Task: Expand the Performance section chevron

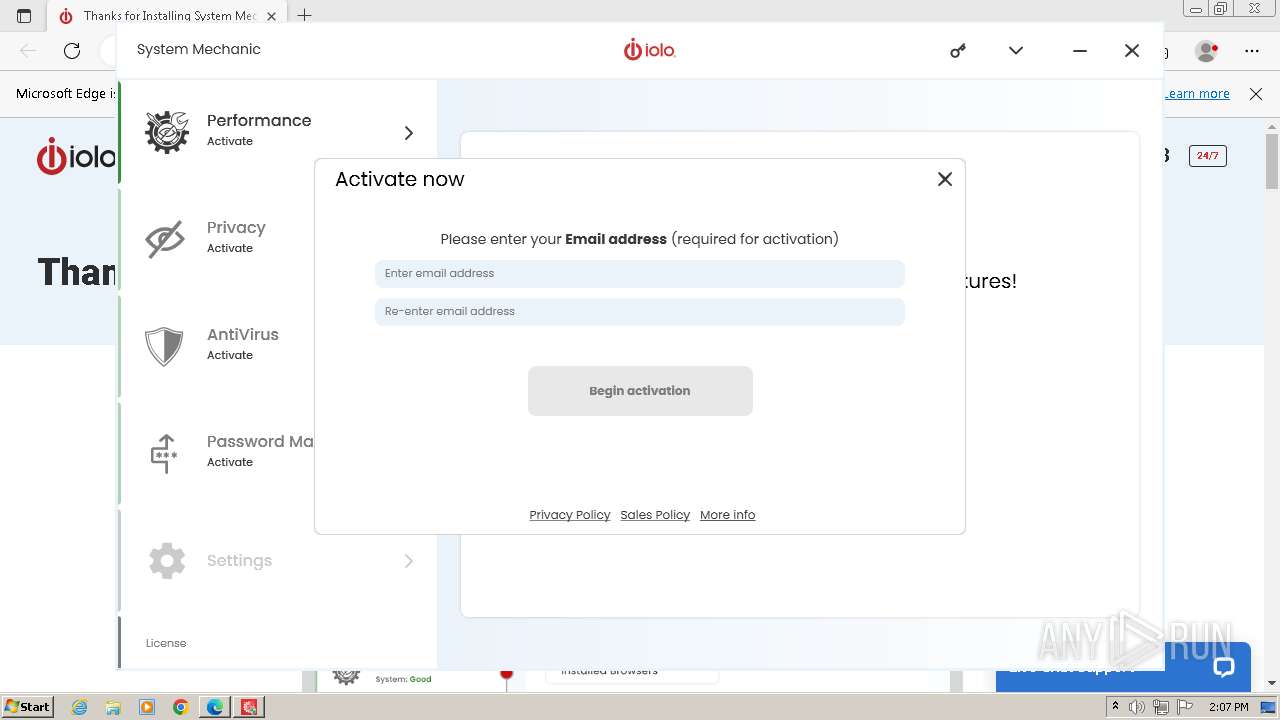Action: pyautogui.click(x=408, y=133)
